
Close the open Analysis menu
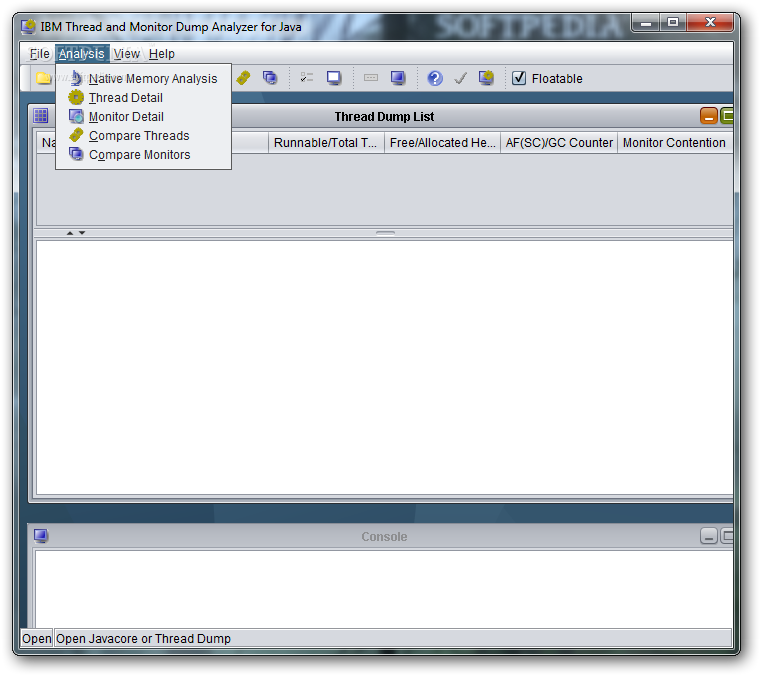pos(82,54)
